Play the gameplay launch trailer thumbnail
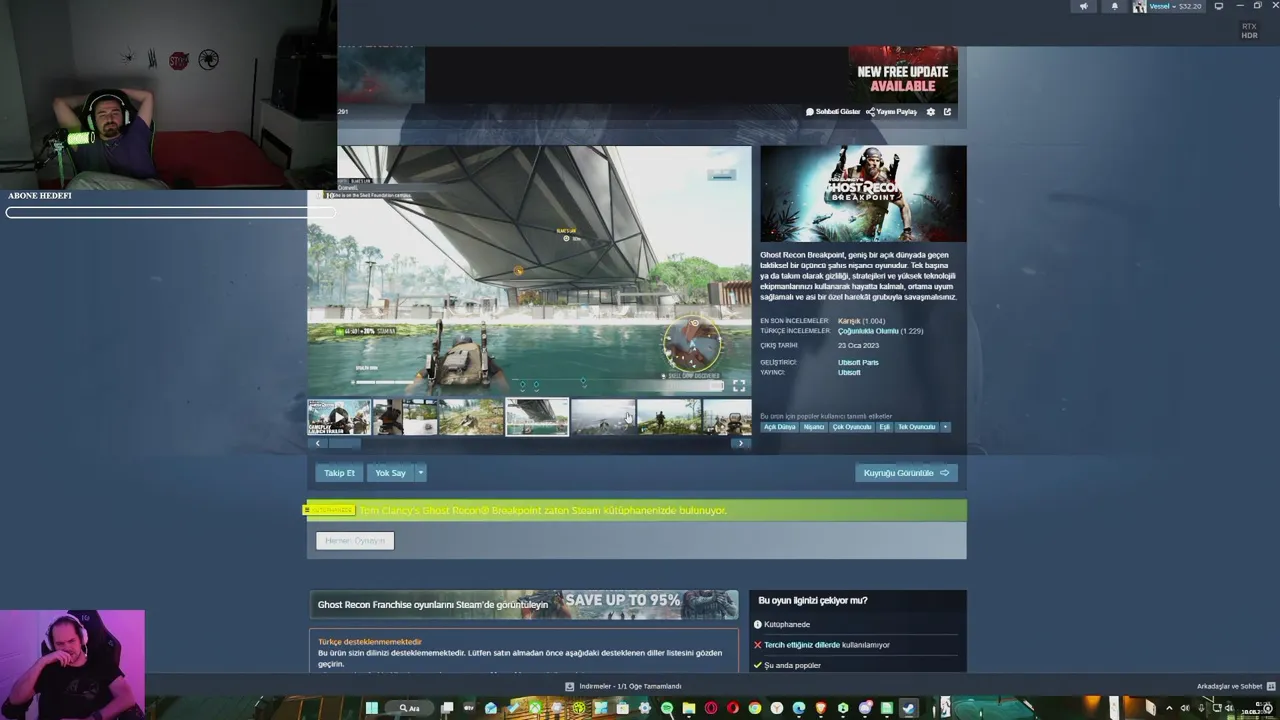 pos(339,417)
